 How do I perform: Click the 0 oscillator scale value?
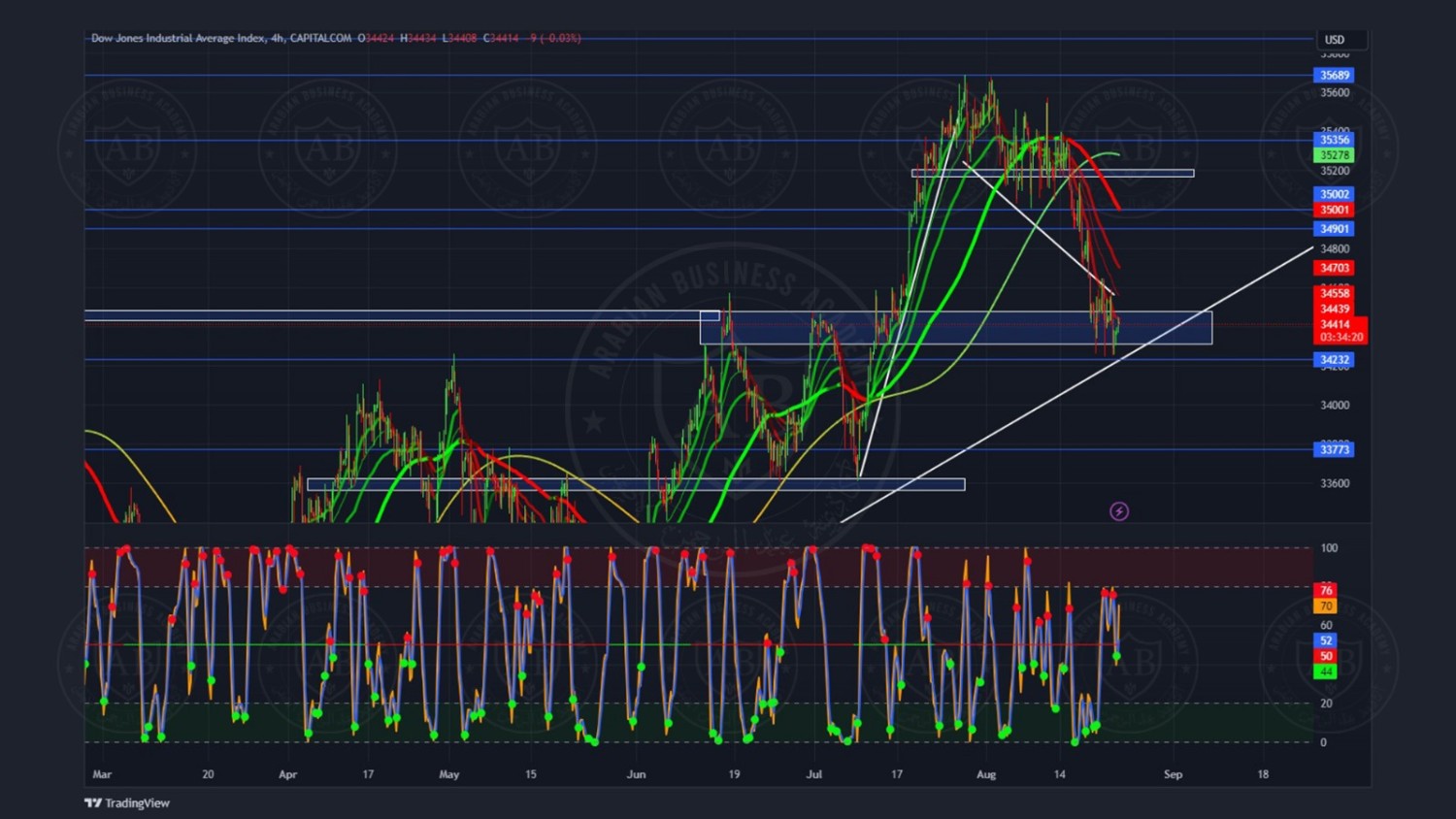coord(1323,742)
